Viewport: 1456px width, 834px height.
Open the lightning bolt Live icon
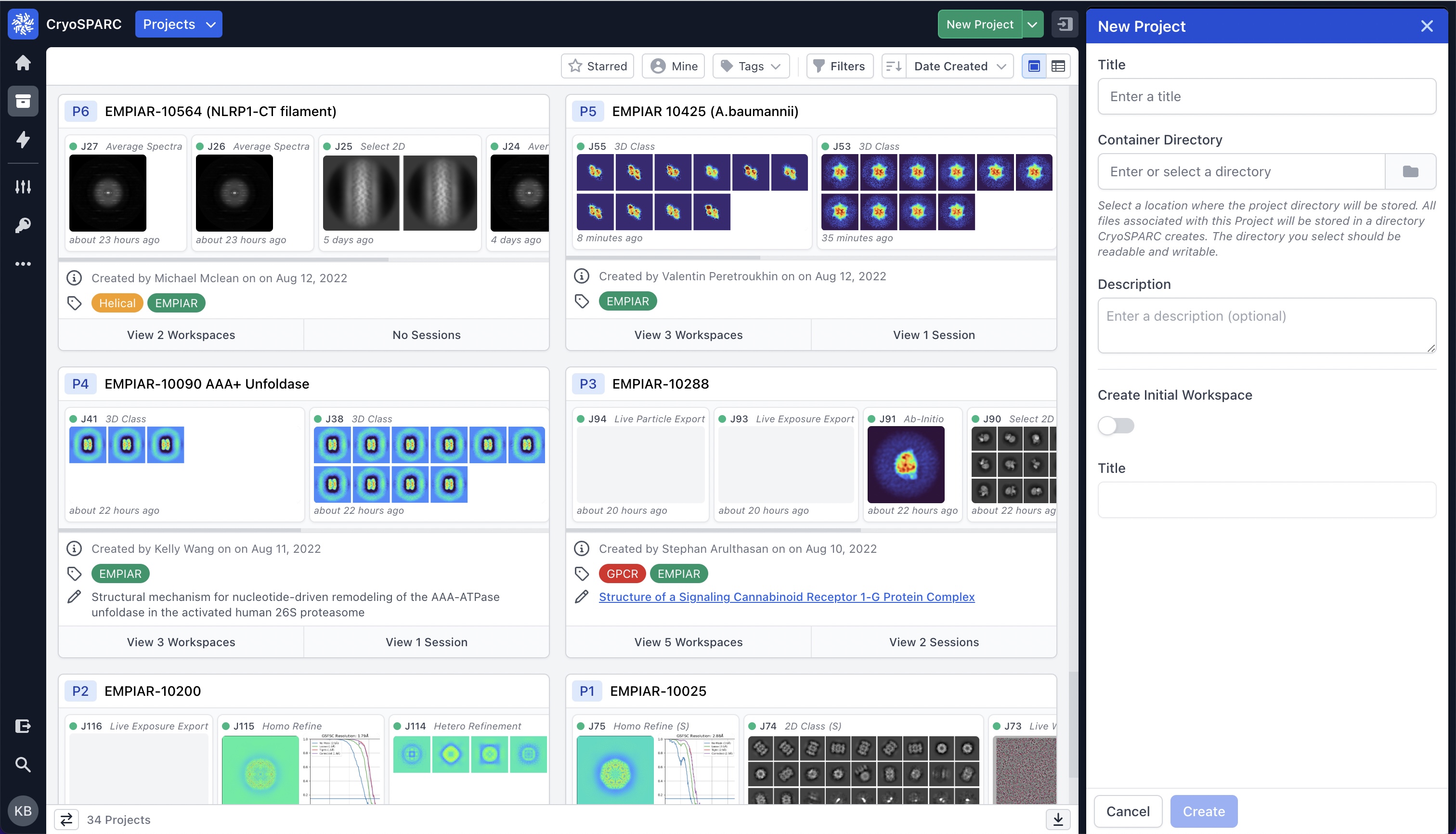click(x=23, y=139)
